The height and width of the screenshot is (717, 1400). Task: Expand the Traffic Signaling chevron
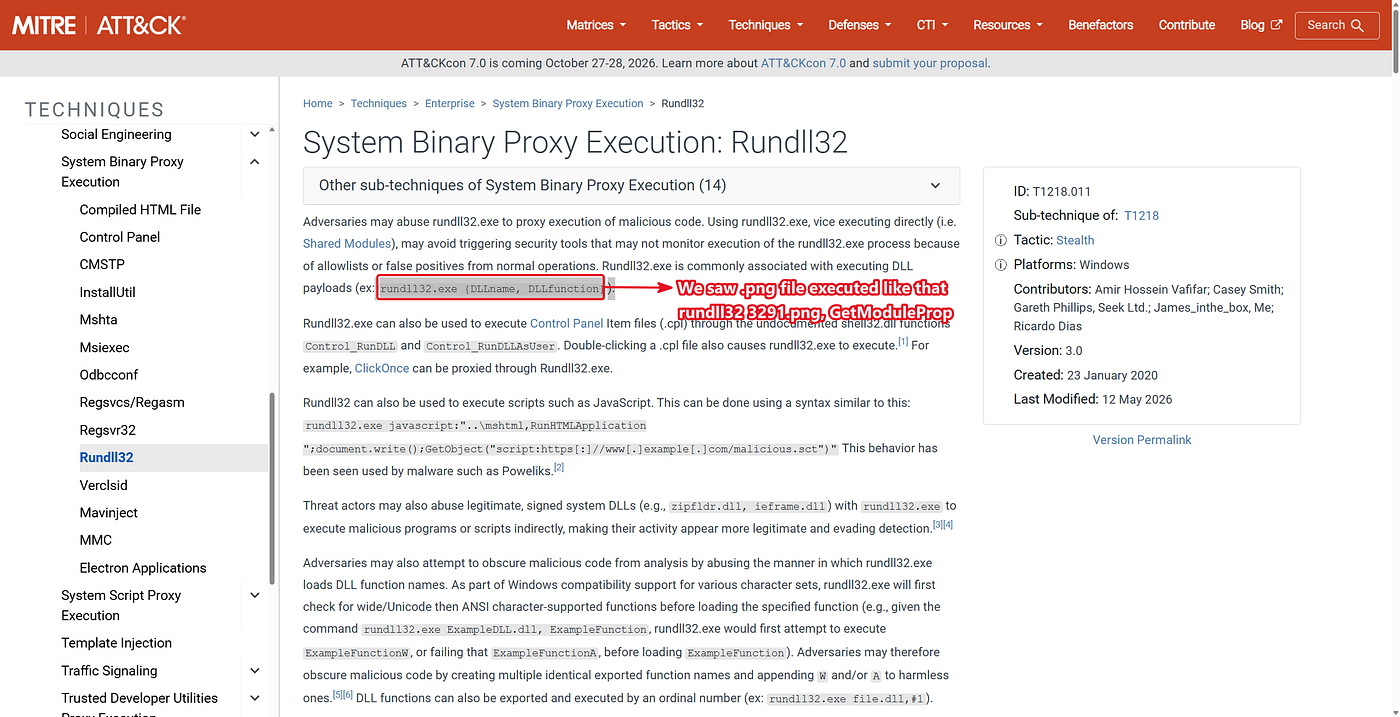(x=255, y=671)
